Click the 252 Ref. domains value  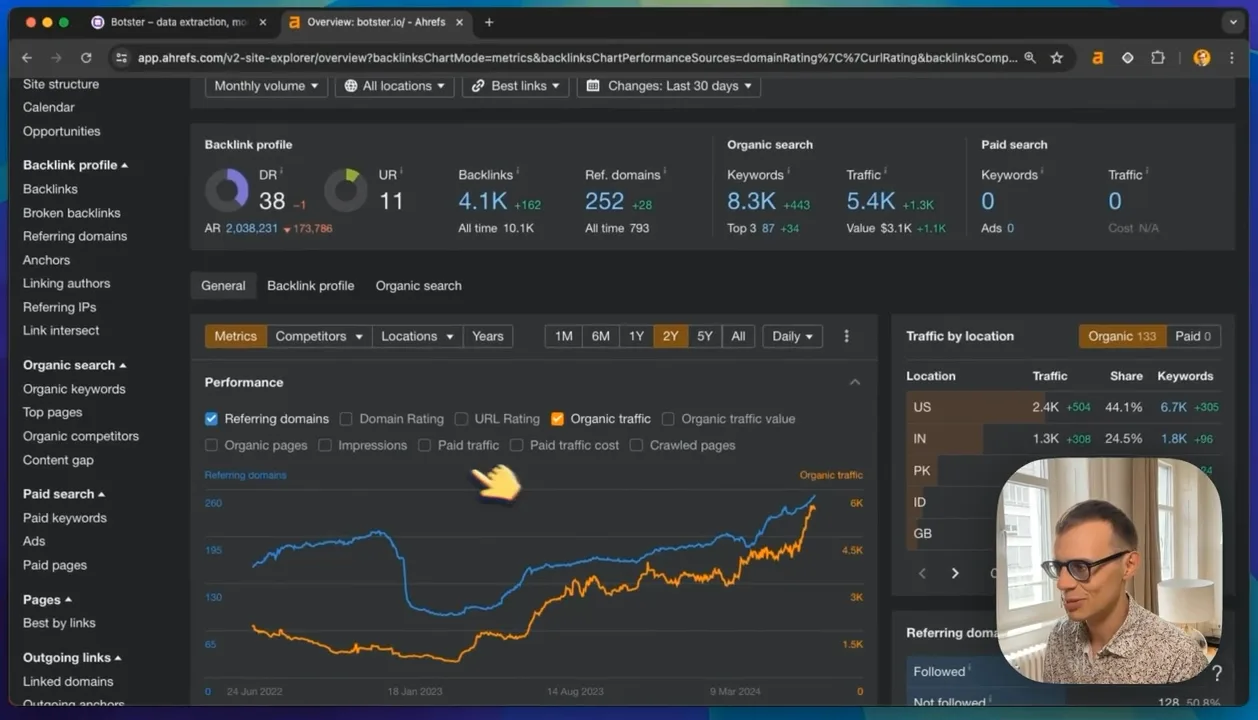point(605,201)
